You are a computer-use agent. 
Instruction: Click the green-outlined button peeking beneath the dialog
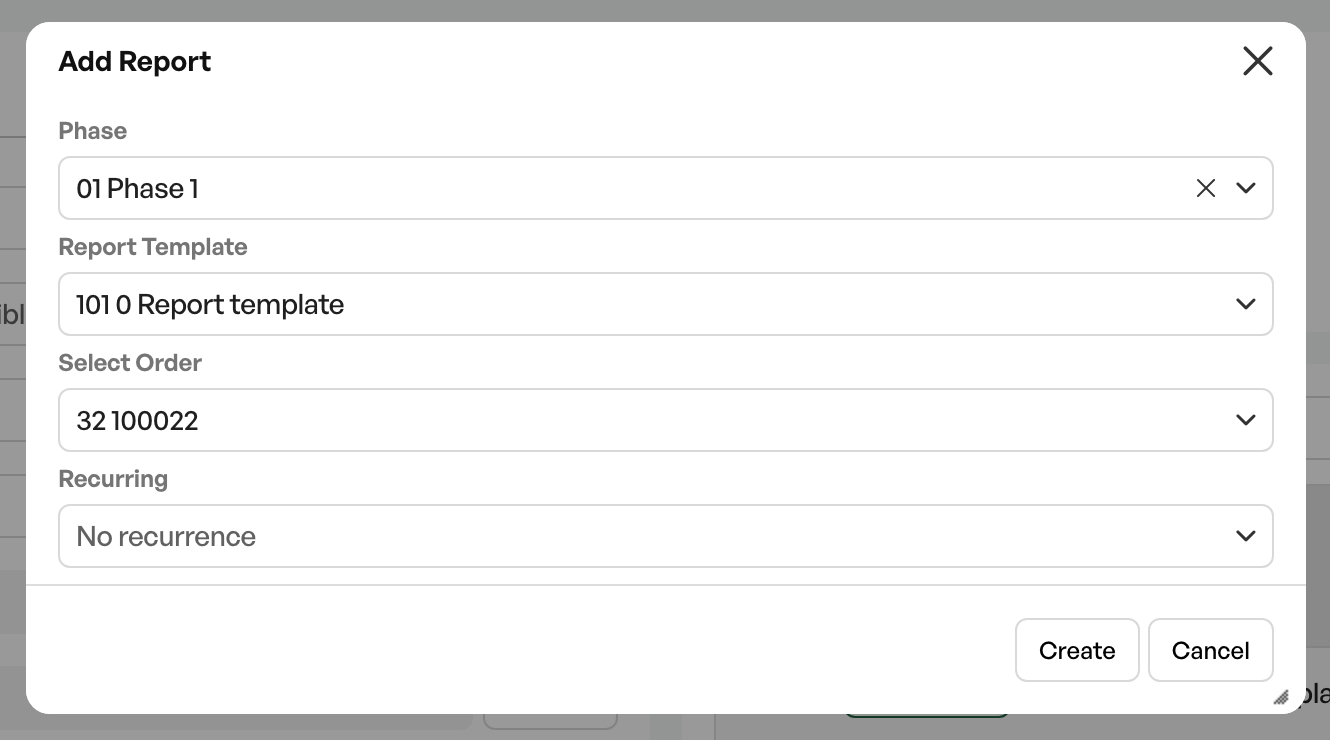click(x=926, y=716)
